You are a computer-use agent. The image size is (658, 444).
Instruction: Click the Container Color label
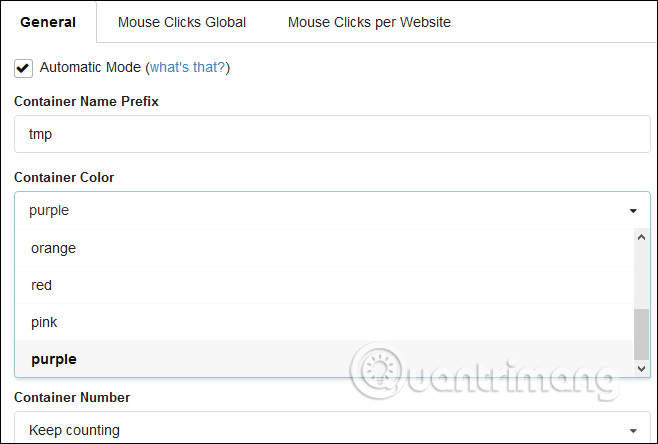coord(64,177)
